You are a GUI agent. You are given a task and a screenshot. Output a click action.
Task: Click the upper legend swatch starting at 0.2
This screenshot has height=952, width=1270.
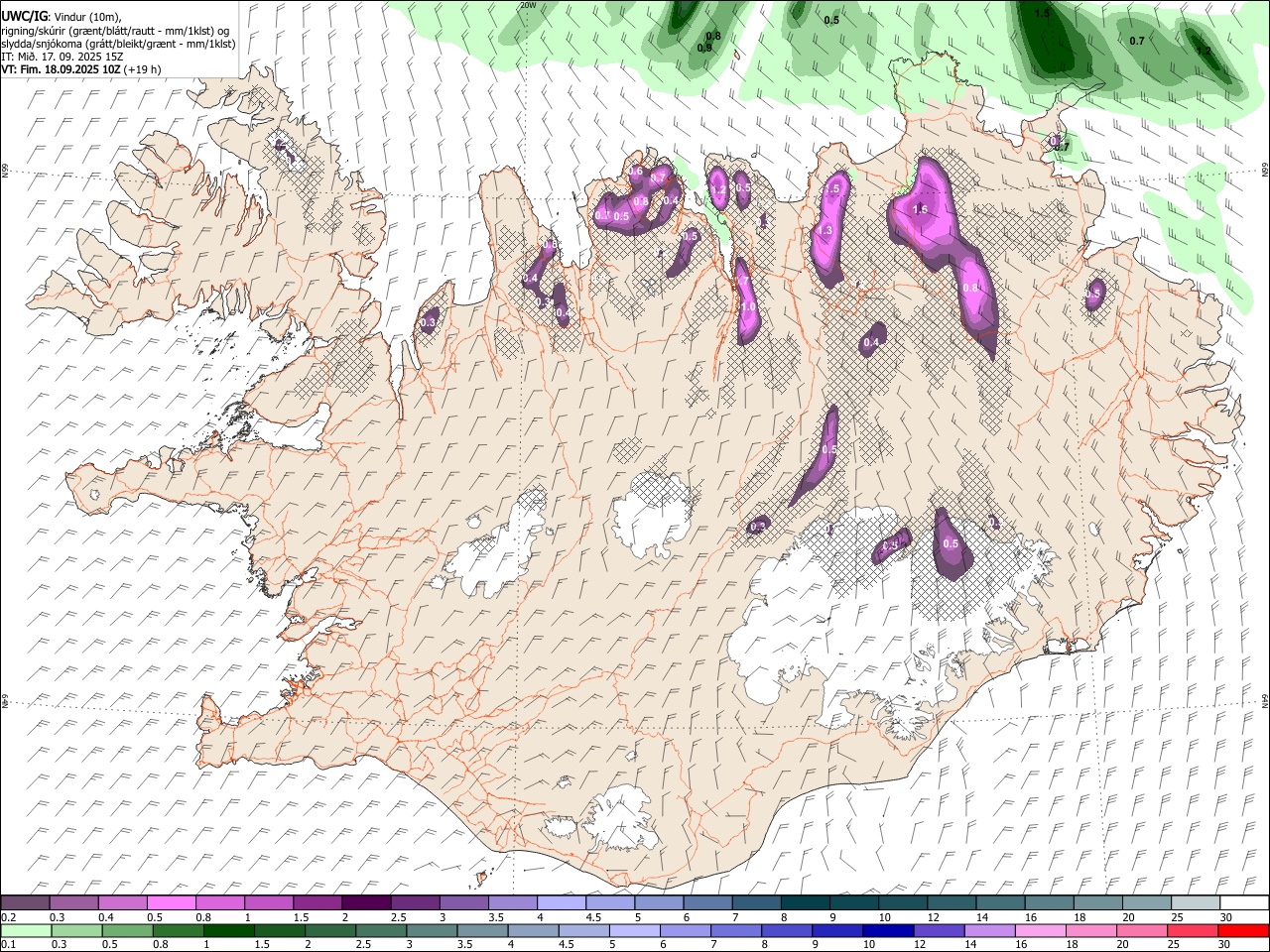(x=26, y=902)
